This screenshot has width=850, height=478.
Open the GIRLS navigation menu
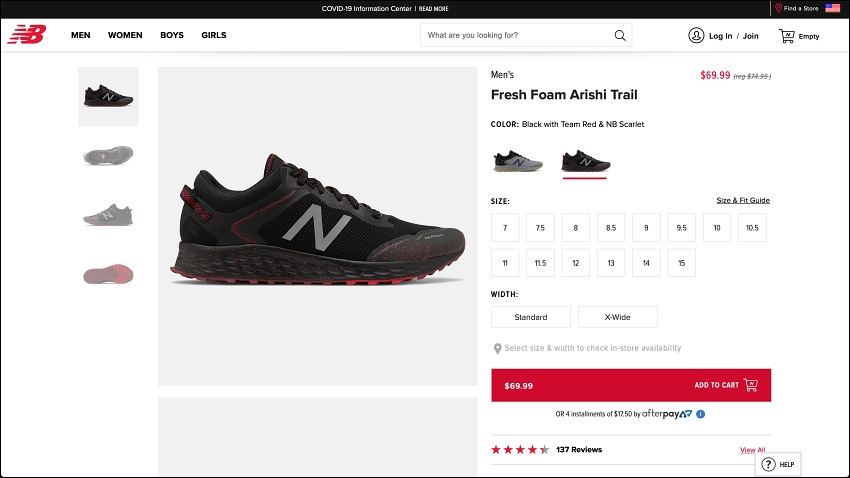(214, 35)
